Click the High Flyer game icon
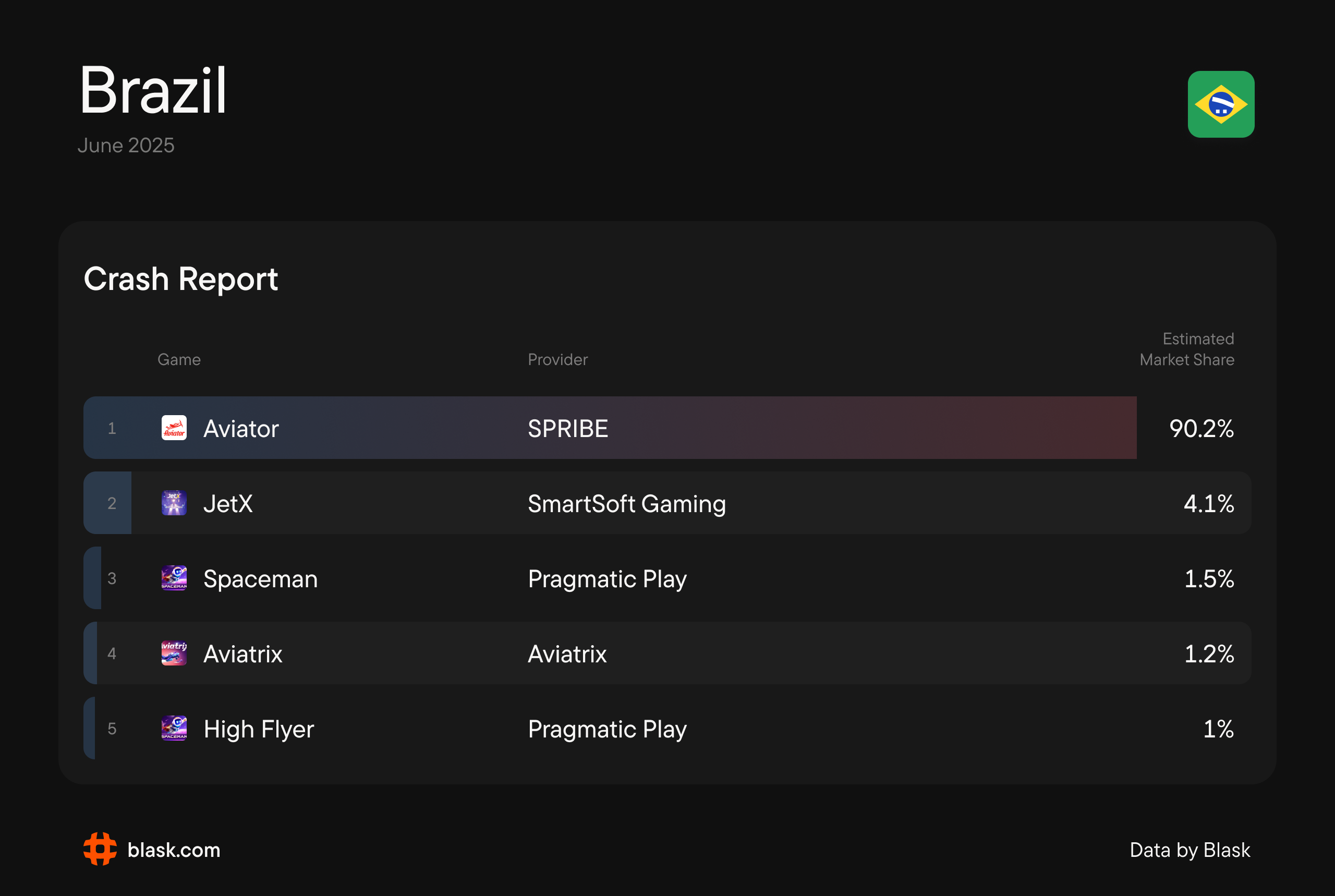 click(174, 728)
